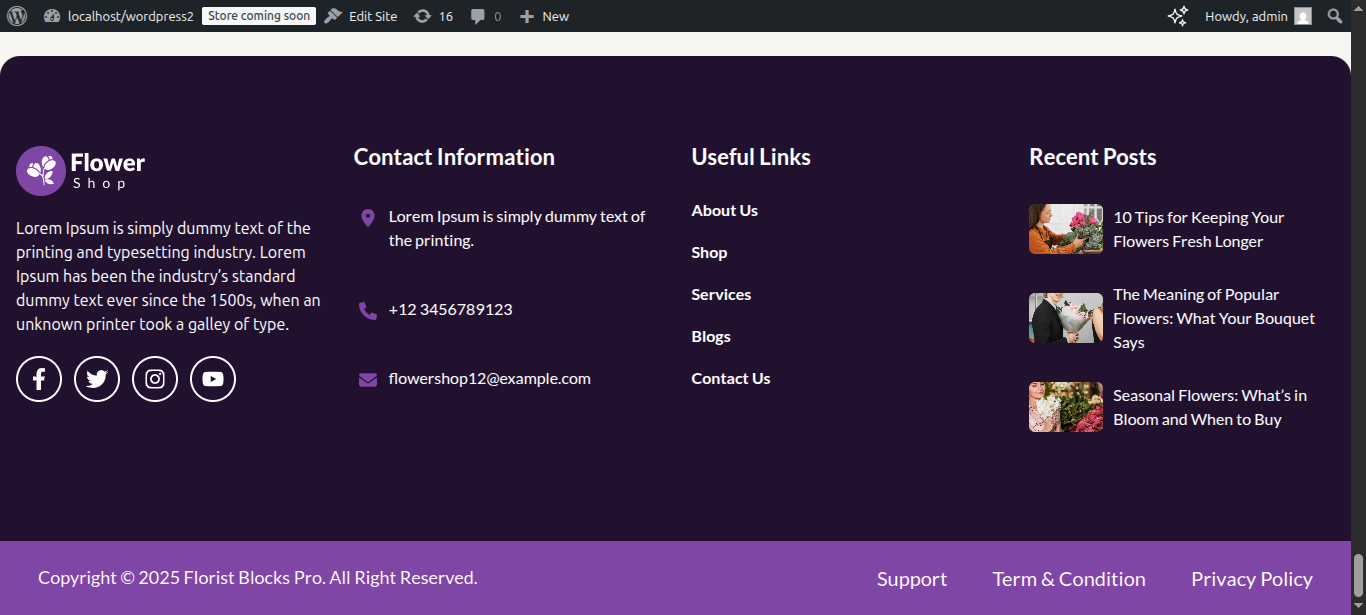Click the Flower Shop logo
The image size is (1366, 615).
pos(81,170)
